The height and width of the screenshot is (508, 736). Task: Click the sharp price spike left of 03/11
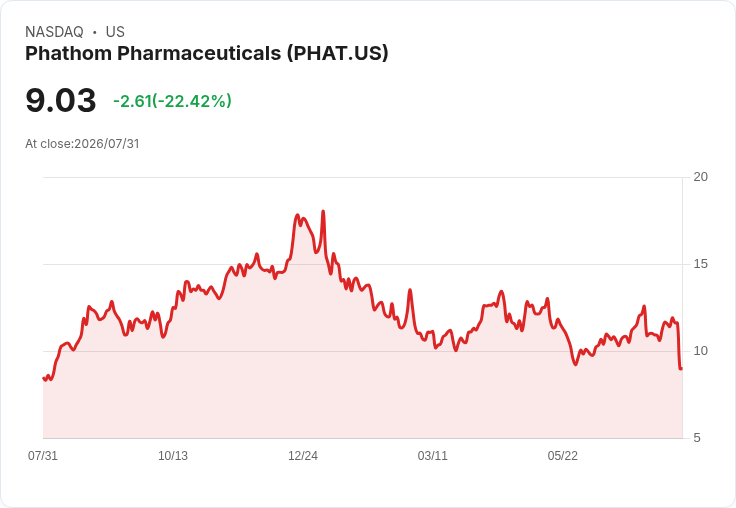[x=410, y=290]
